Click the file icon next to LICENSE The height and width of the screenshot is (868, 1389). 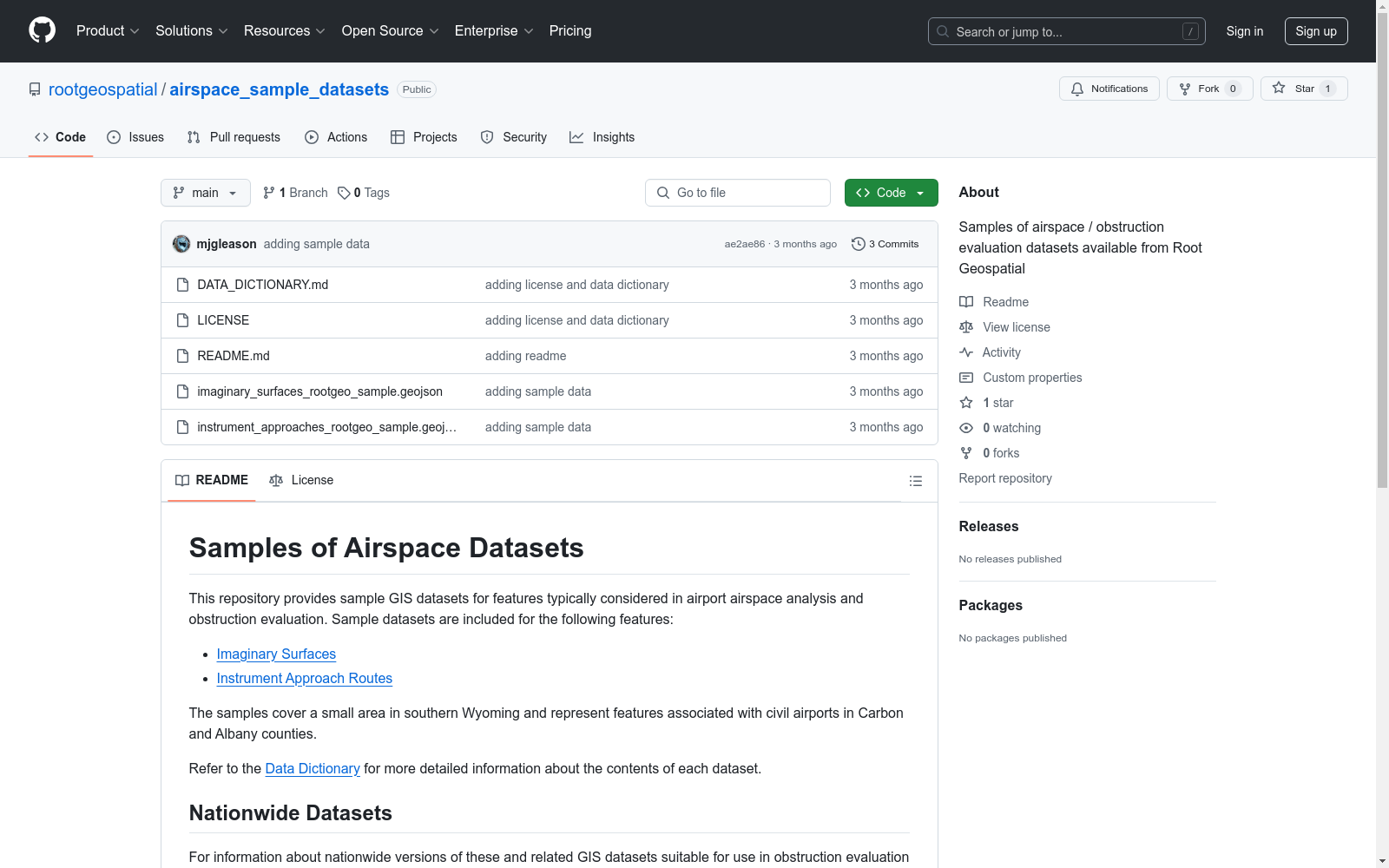pyautogui.click(x=182, y=320)
